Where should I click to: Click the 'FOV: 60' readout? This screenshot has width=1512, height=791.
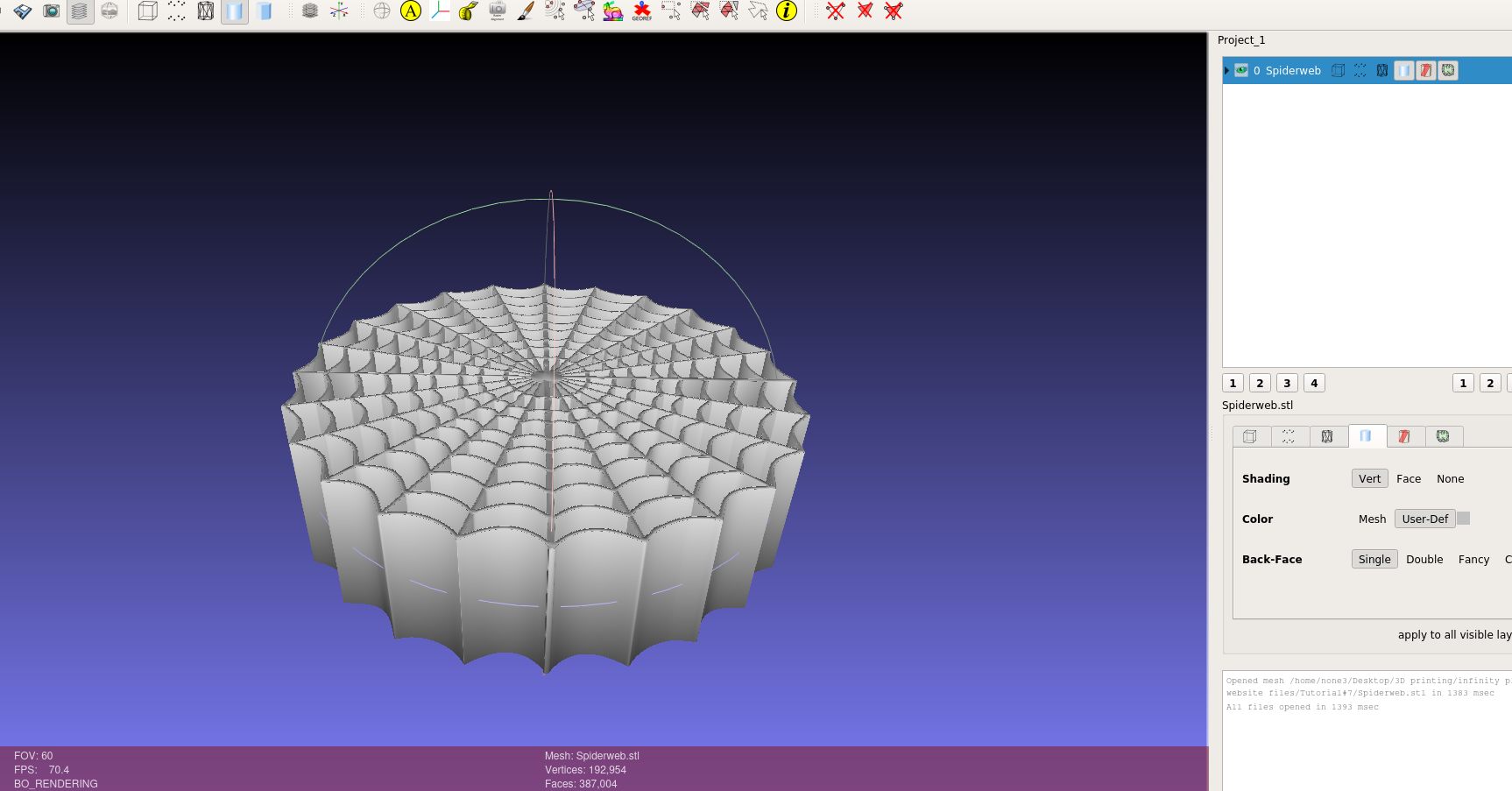33,756
